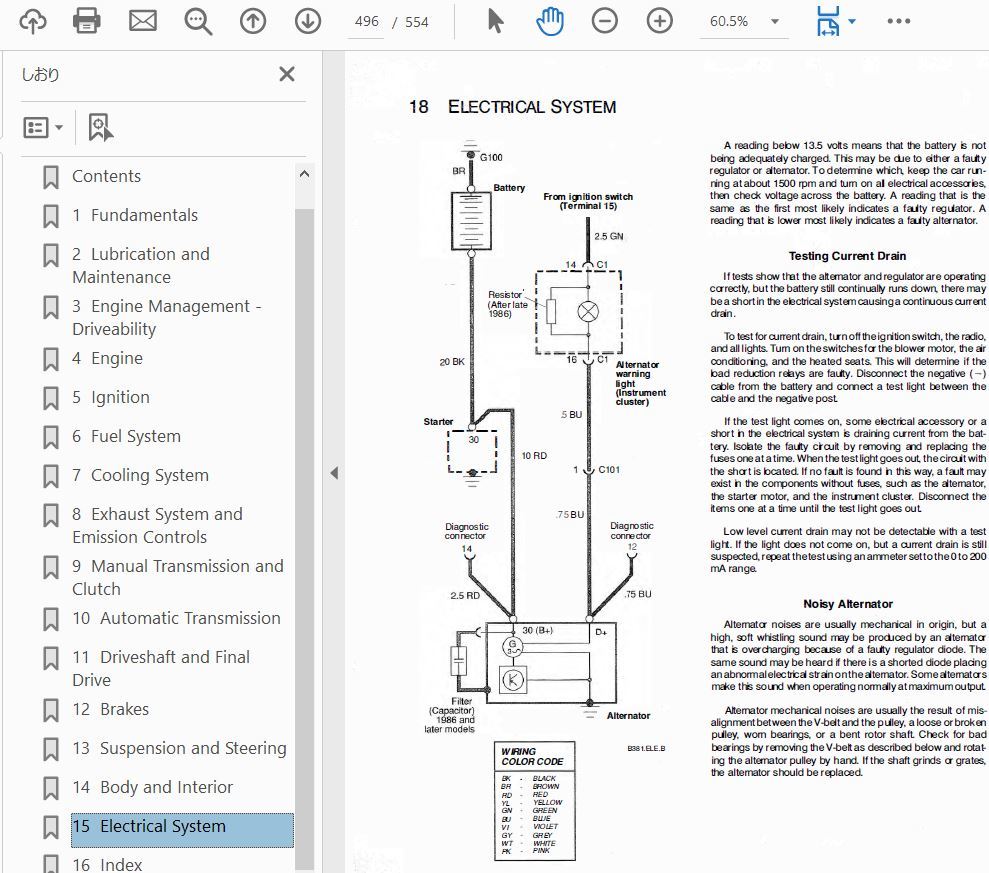Jump to the 6 Fuel System bookmark
The image size is (989, 873).
(126, 436)
